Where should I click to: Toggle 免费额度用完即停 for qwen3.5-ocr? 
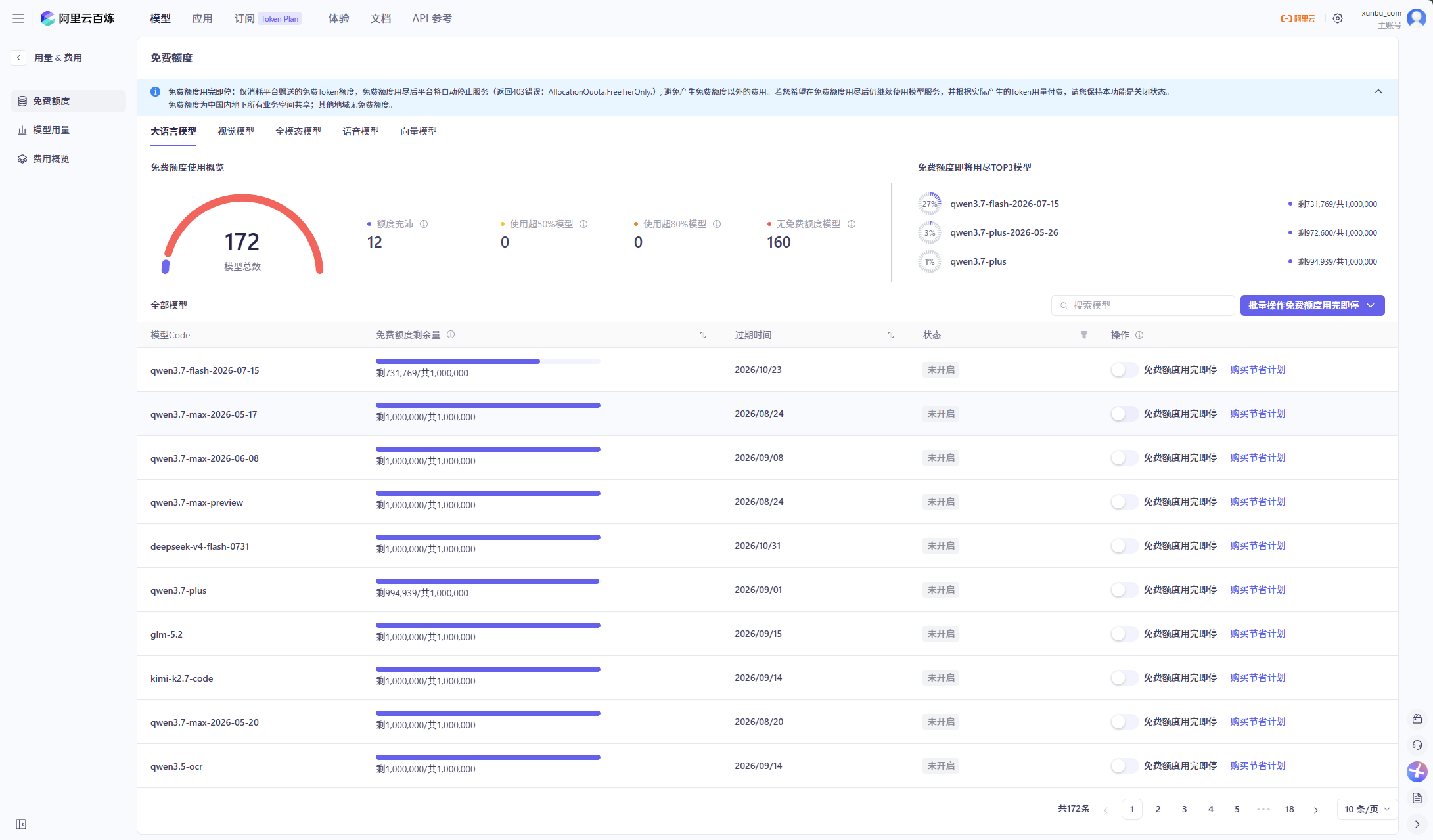click(1124, 766)
